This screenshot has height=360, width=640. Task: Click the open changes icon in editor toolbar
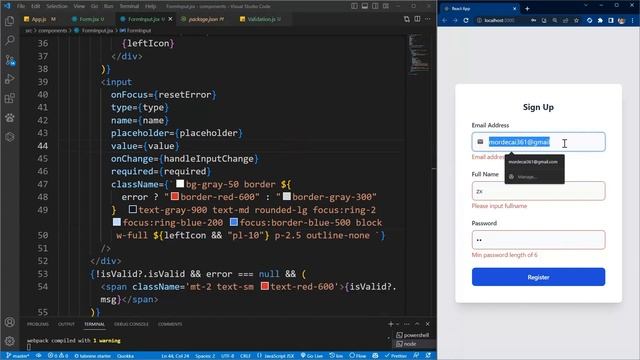coord(407,19)
